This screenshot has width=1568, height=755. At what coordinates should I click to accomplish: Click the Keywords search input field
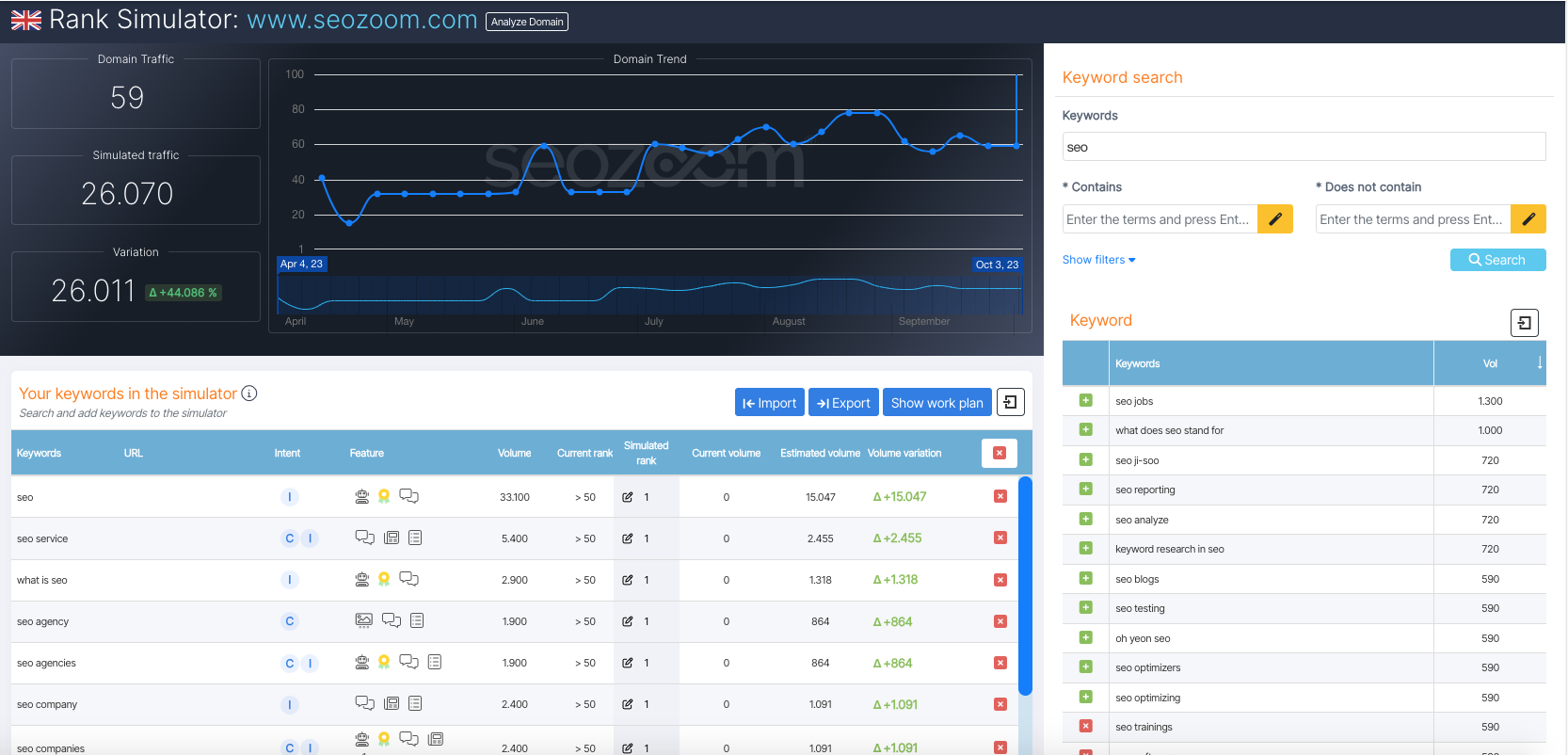[x=1304, y=147]
